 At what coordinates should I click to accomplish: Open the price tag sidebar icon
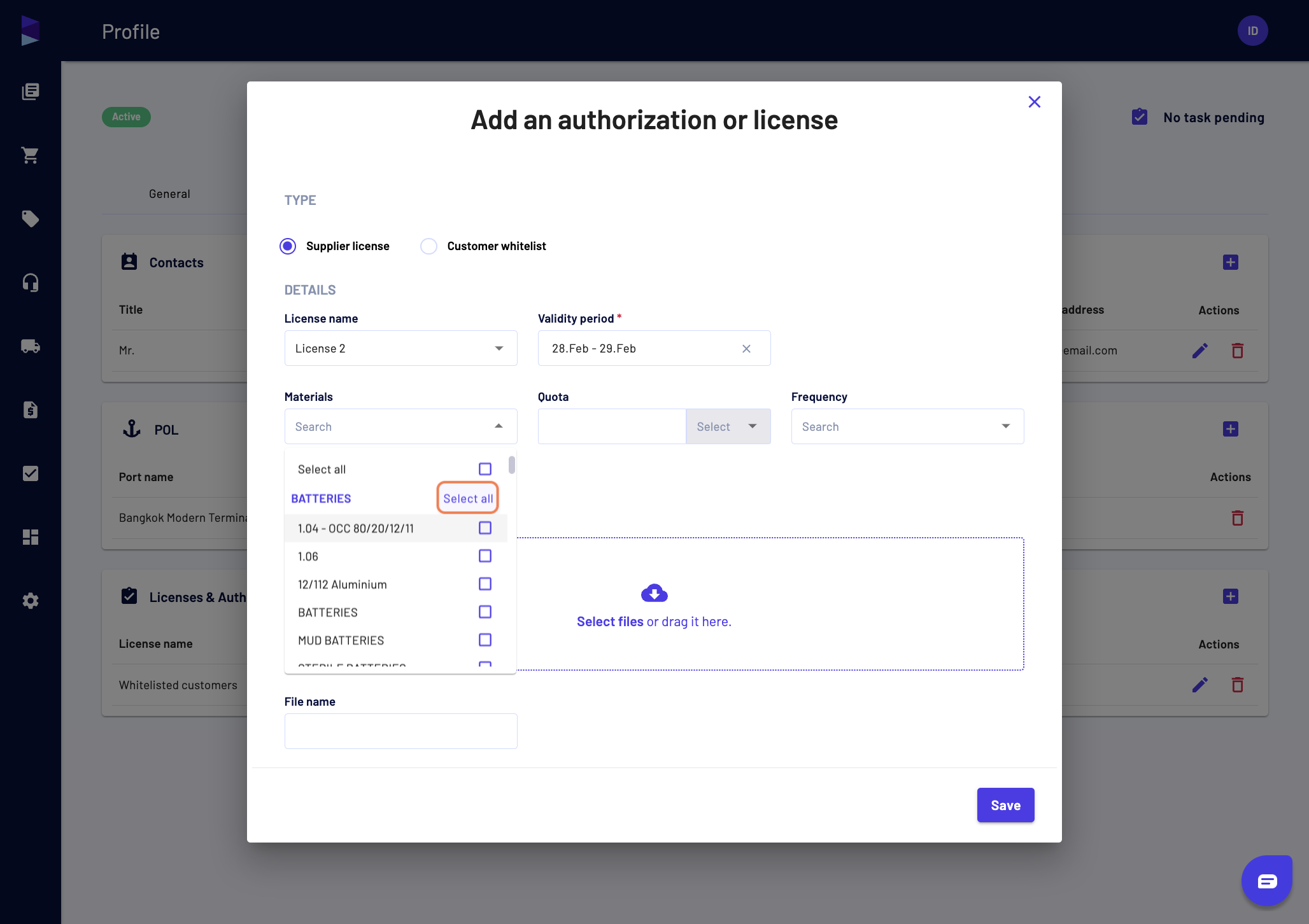pyautogui.click(x=30, y=219)
